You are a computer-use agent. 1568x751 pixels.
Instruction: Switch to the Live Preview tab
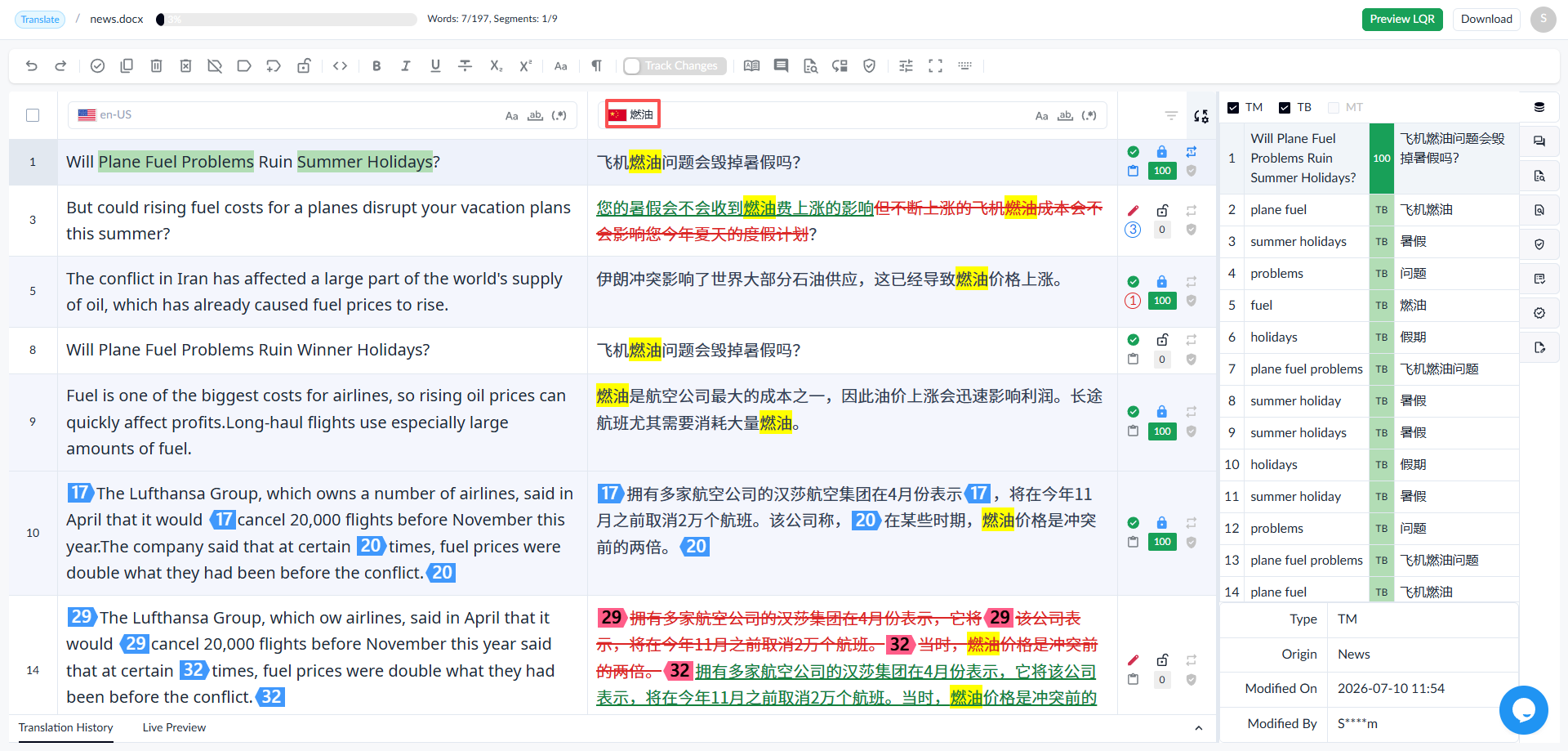click(174, 727)
